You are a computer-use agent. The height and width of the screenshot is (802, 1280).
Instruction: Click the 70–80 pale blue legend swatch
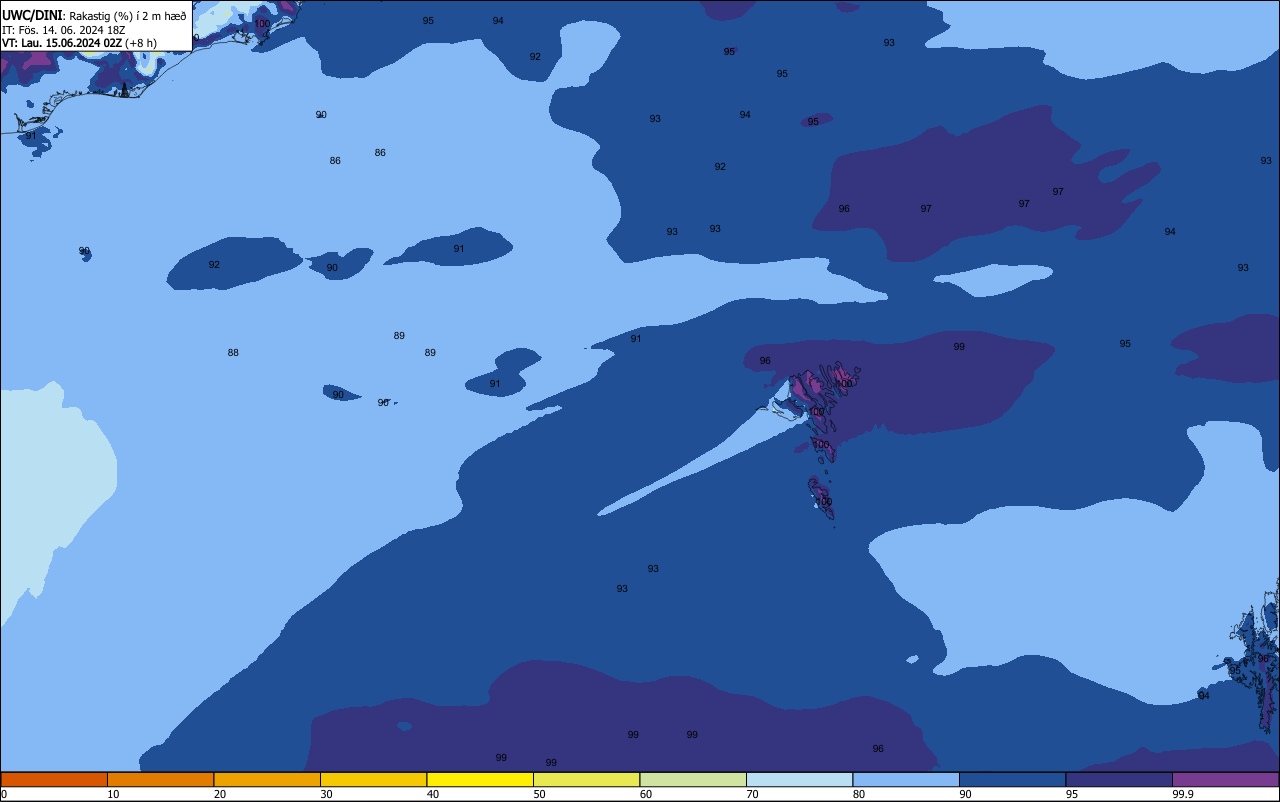(x=799, y=779)
